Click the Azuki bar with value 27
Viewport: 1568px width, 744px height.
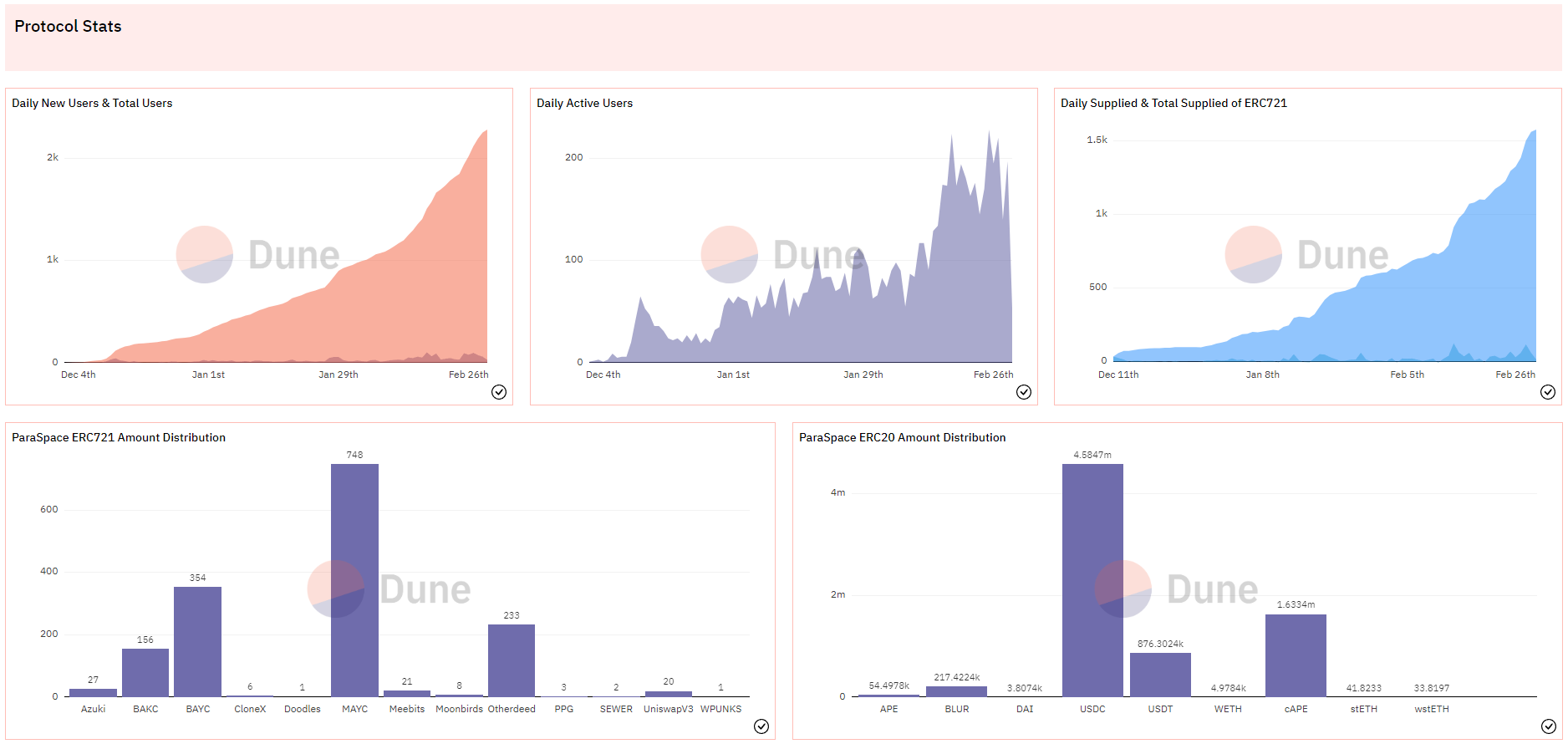tap(93, 692)
